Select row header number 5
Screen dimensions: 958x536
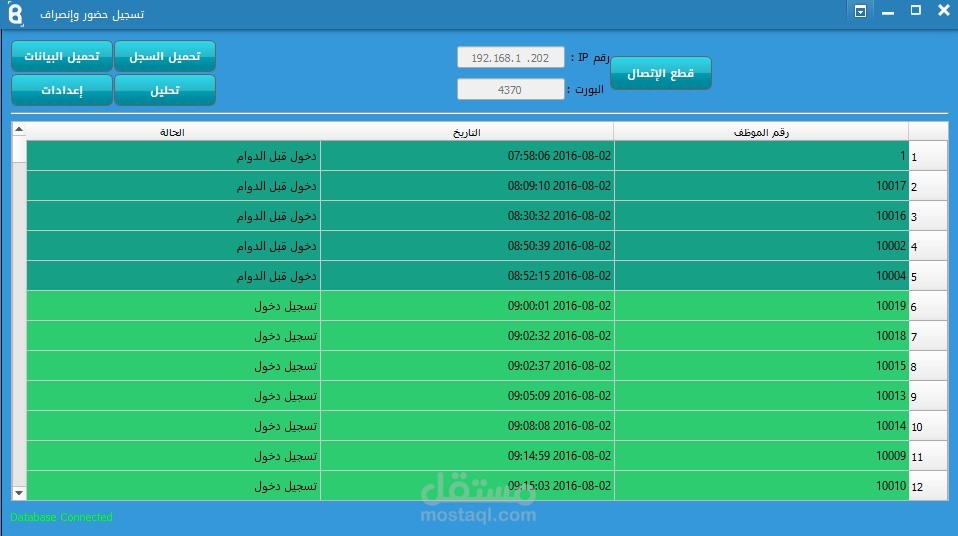(928, 276)
